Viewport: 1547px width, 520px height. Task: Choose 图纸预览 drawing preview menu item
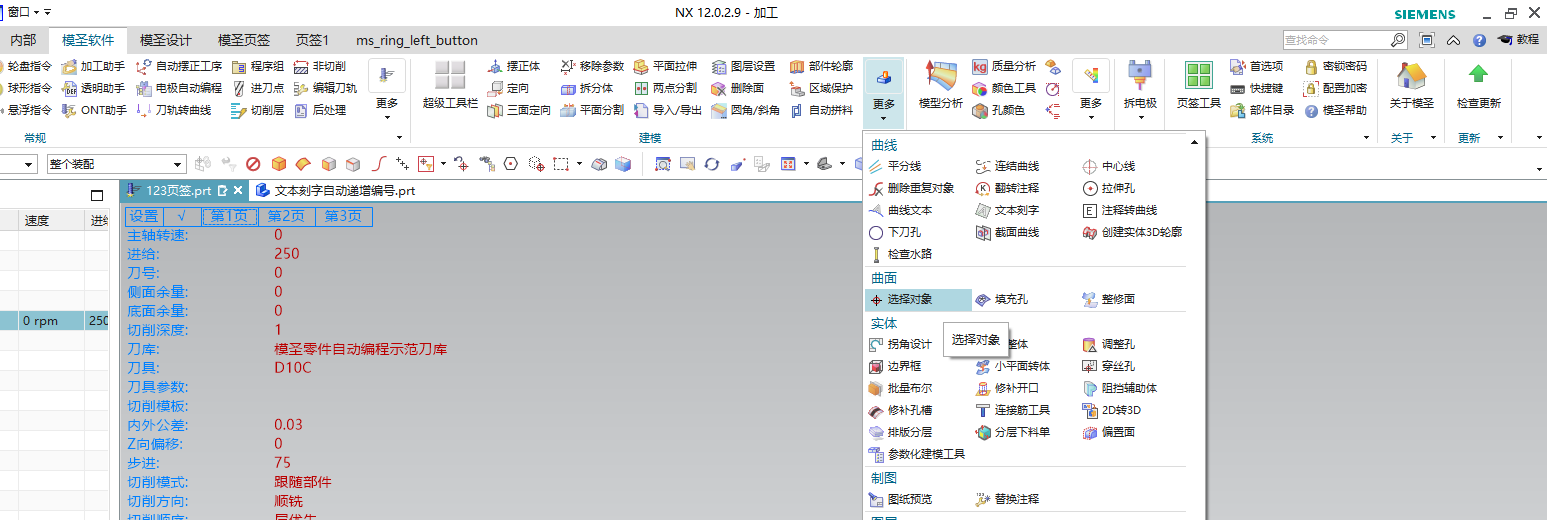coord(900,499)
